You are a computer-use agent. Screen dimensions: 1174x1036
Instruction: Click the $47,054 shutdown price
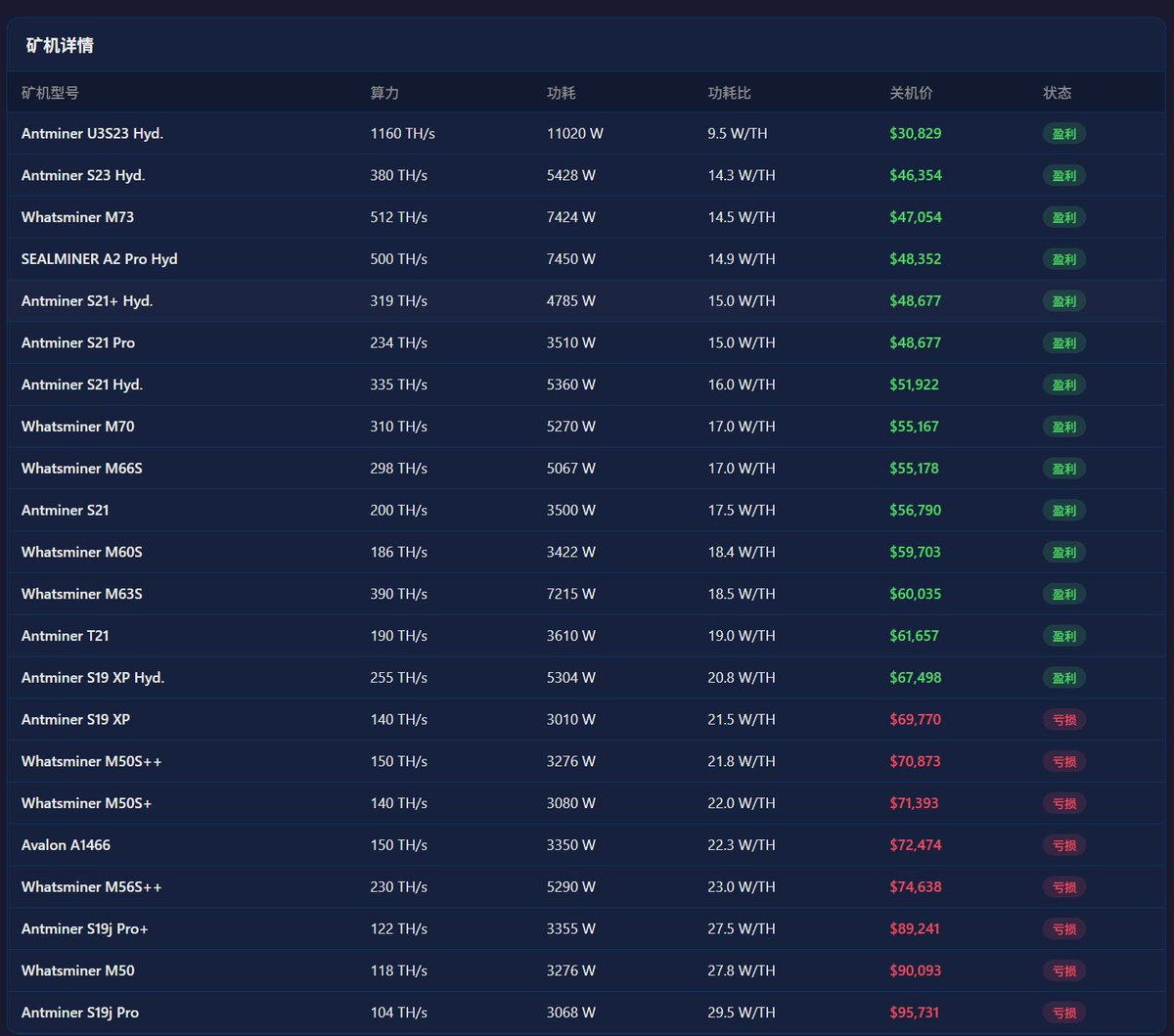(916, 217)
